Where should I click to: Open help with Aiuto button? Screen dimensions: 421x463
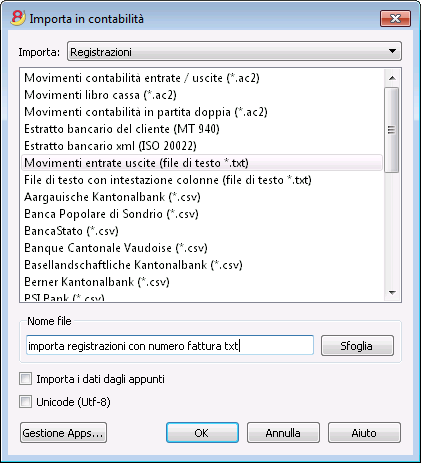[364, 433]
